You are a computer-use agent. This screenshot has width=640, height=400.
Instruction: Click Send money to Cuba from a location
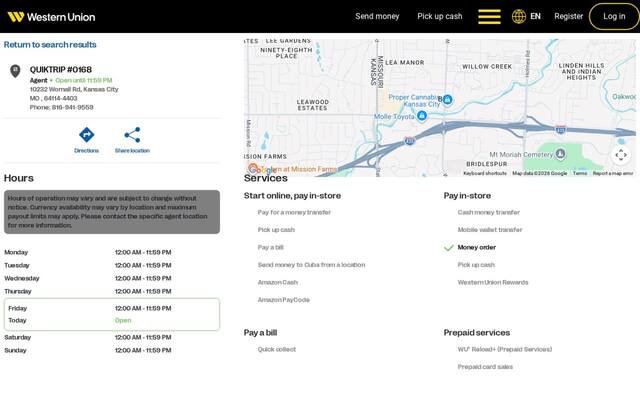coord(311,265)
